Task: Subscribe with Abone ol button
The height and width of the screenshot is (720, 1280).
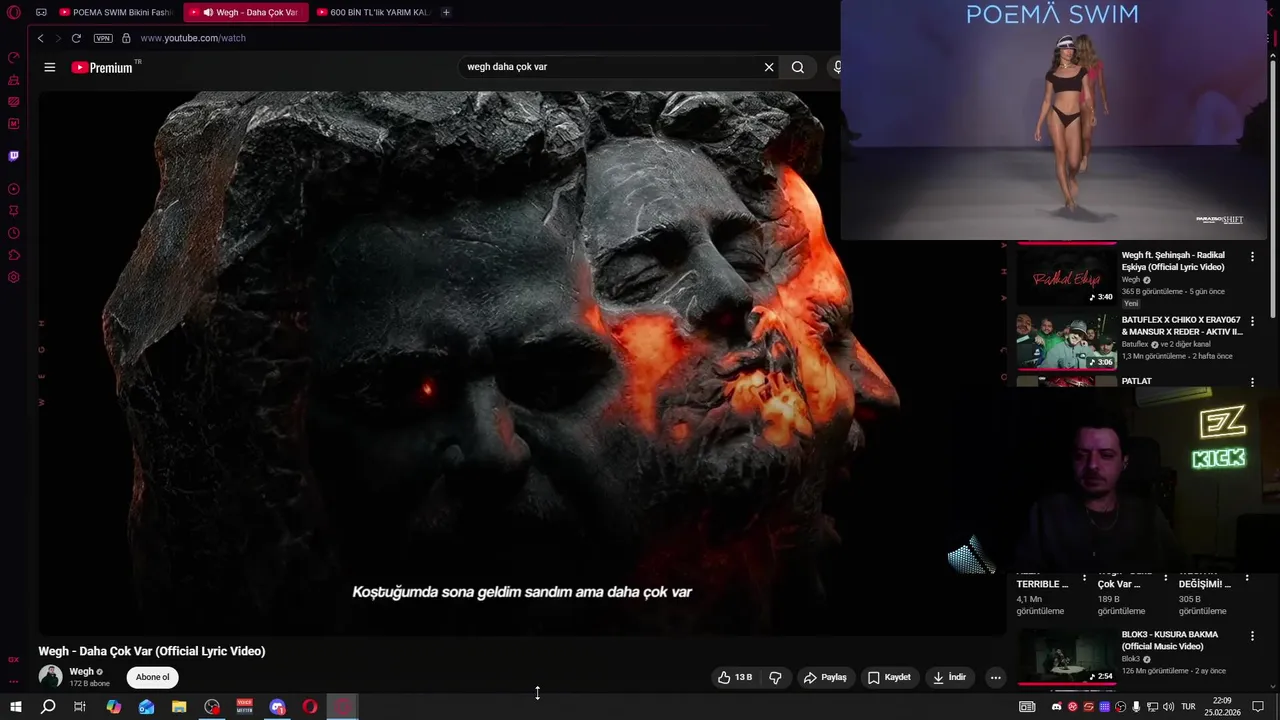Action: coord(153,677)
